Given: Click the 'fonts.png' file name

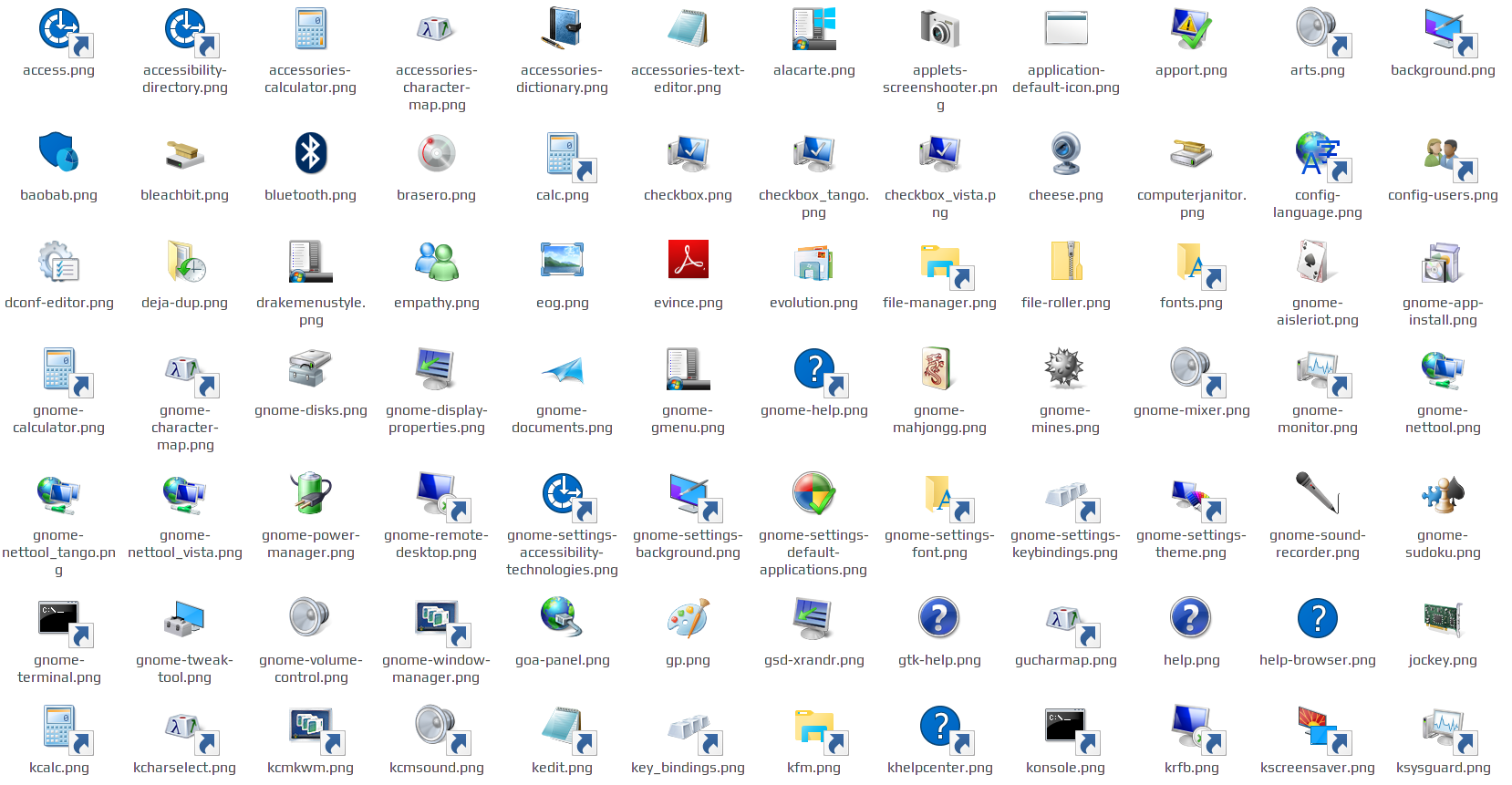Looking at the screenshot, I should pyautogui.click(x=1191, y=303).
